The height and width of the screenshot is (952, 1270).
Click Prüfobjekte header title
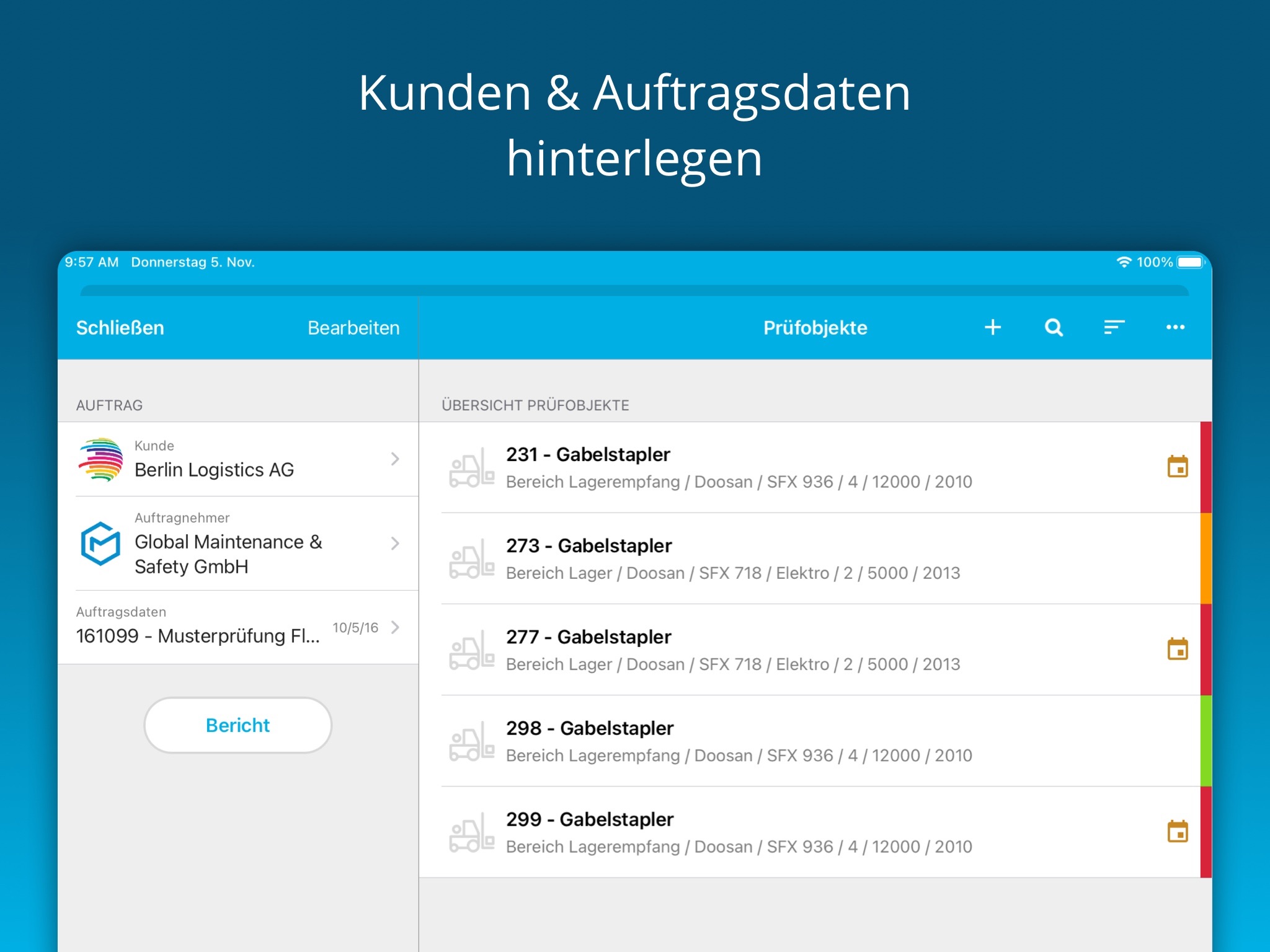815,327
